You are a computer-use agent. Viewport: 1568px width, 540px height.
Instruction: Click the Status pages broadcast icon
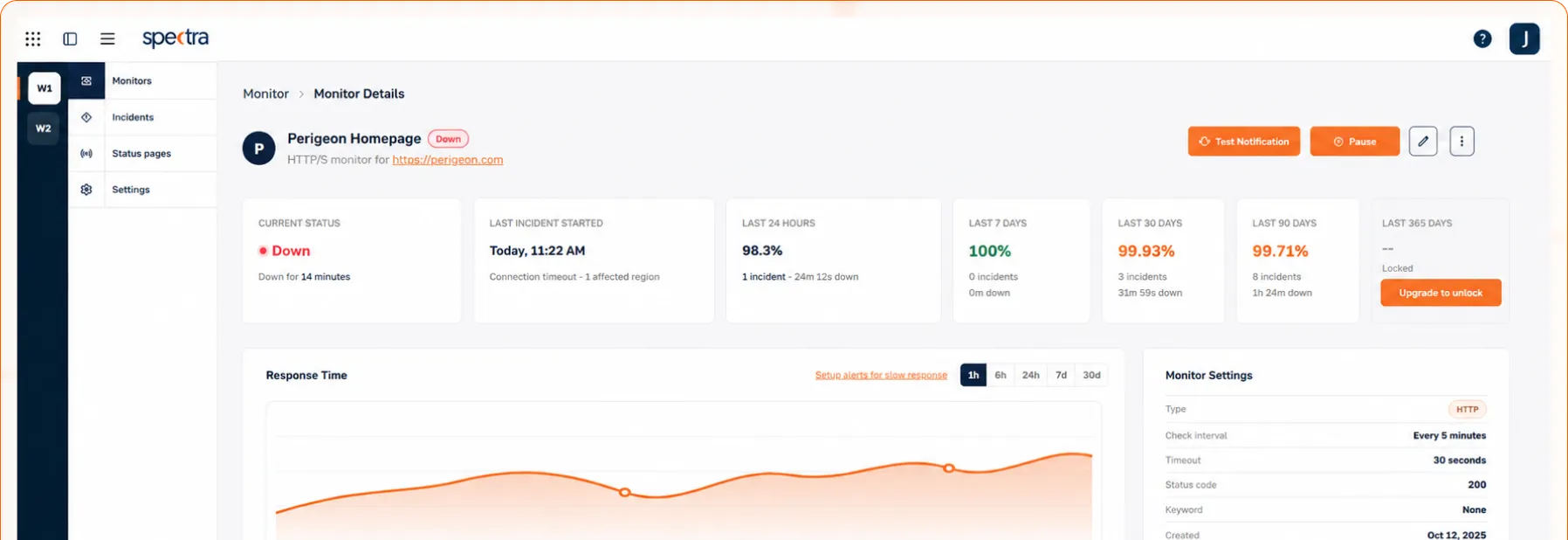[86, 153]
